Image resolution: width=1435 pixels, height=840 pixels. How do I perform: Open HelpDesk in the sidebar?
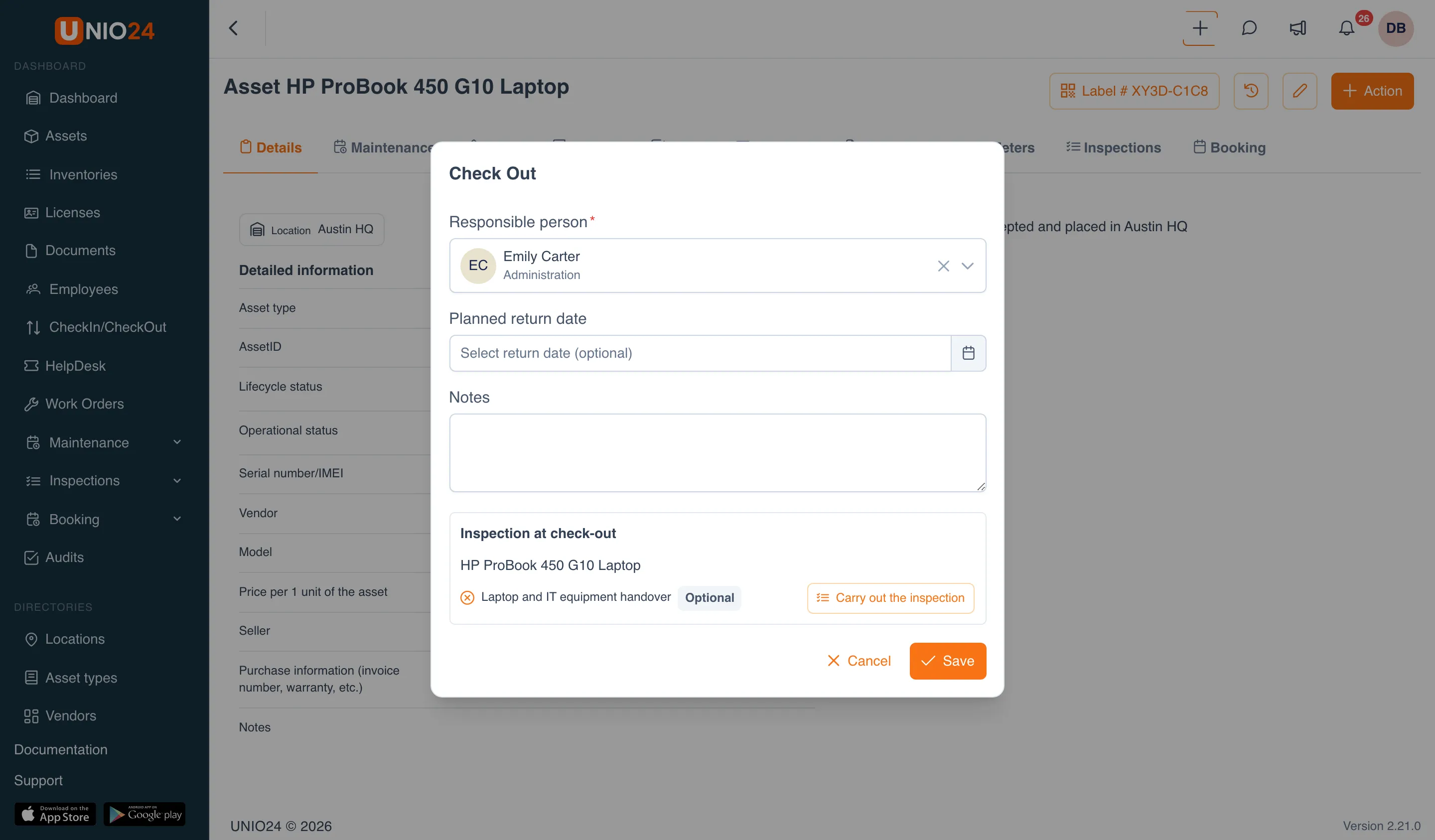pyautogui.click(x=65, y=366)
